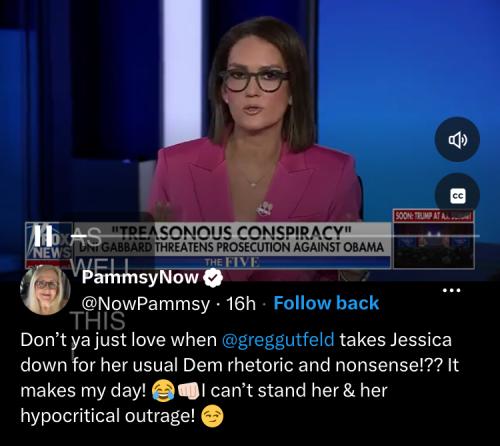Open the three-dot more options menu
This screenshot has width=500, height=446.
click(451, 290)
